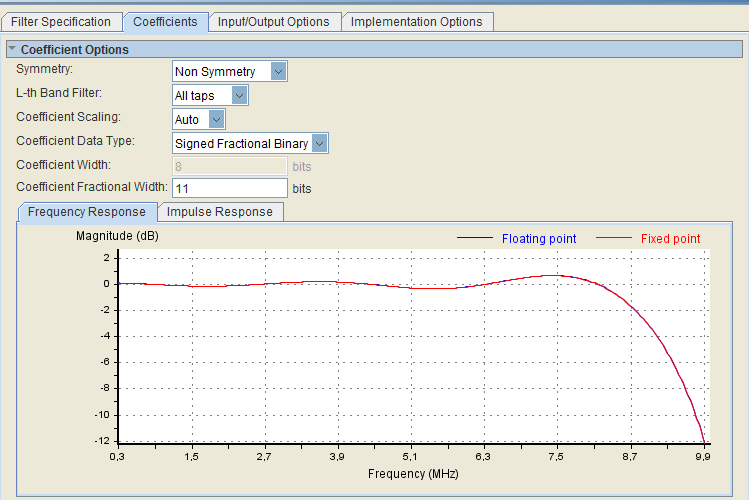Open the Implementation Options tab
749x500 pixels.
[x=417, y=22]
